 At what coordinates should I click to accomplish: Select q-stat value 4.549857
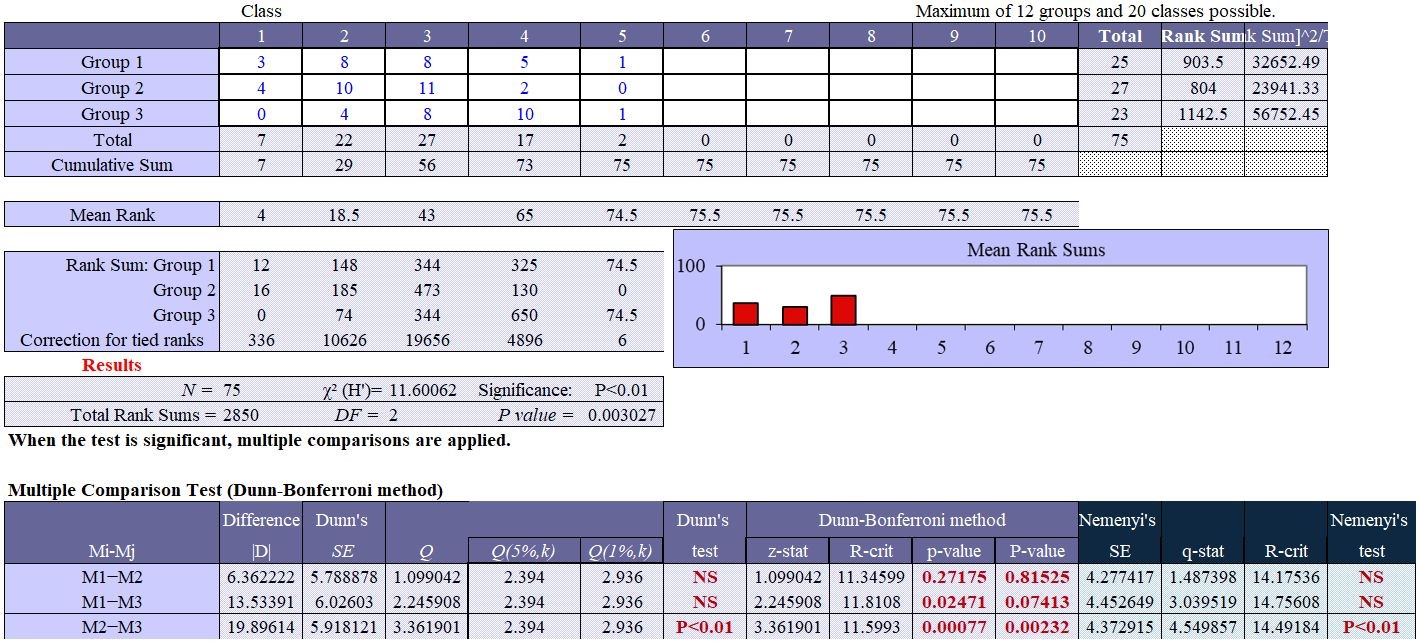1202,627
